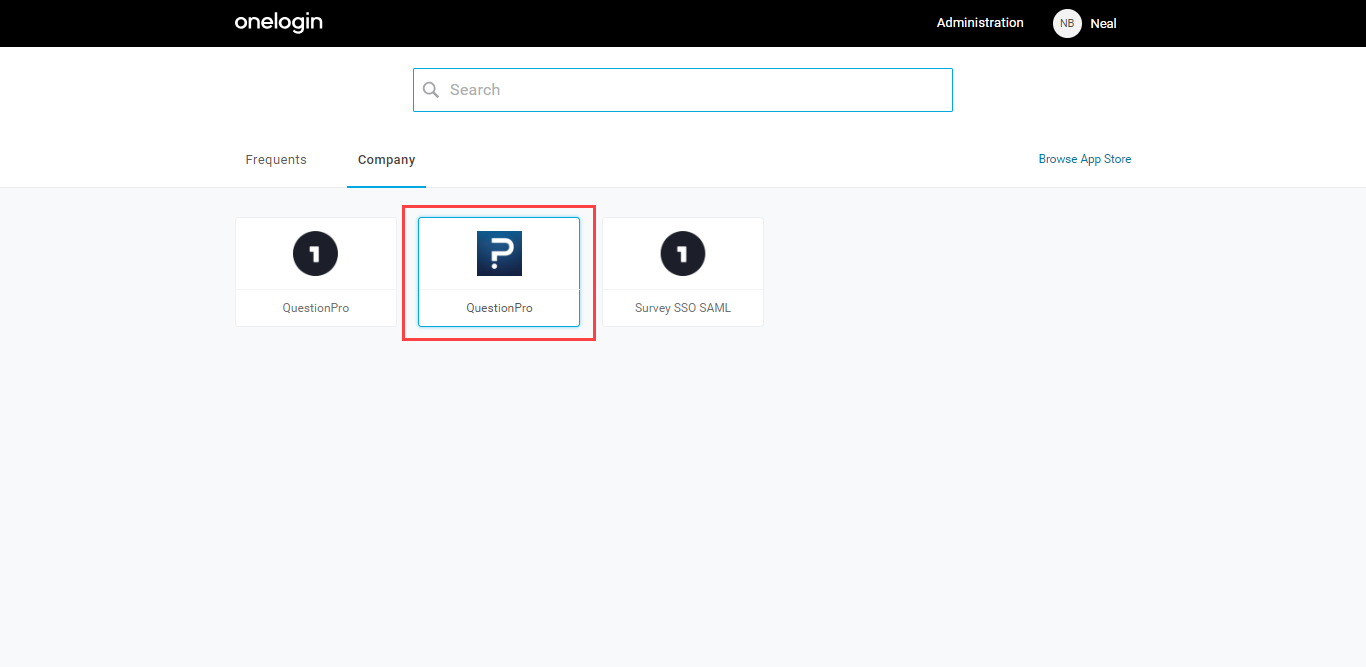Select the QuestionPro label under the highlighted tile
This screenshot has height=667, width=1366.
coord(498,307)
